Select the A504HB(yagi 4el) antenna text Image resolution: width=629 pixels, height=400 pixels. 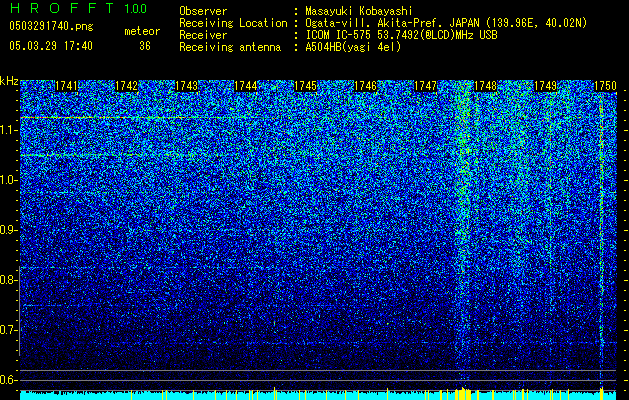(x=353, y=47)
